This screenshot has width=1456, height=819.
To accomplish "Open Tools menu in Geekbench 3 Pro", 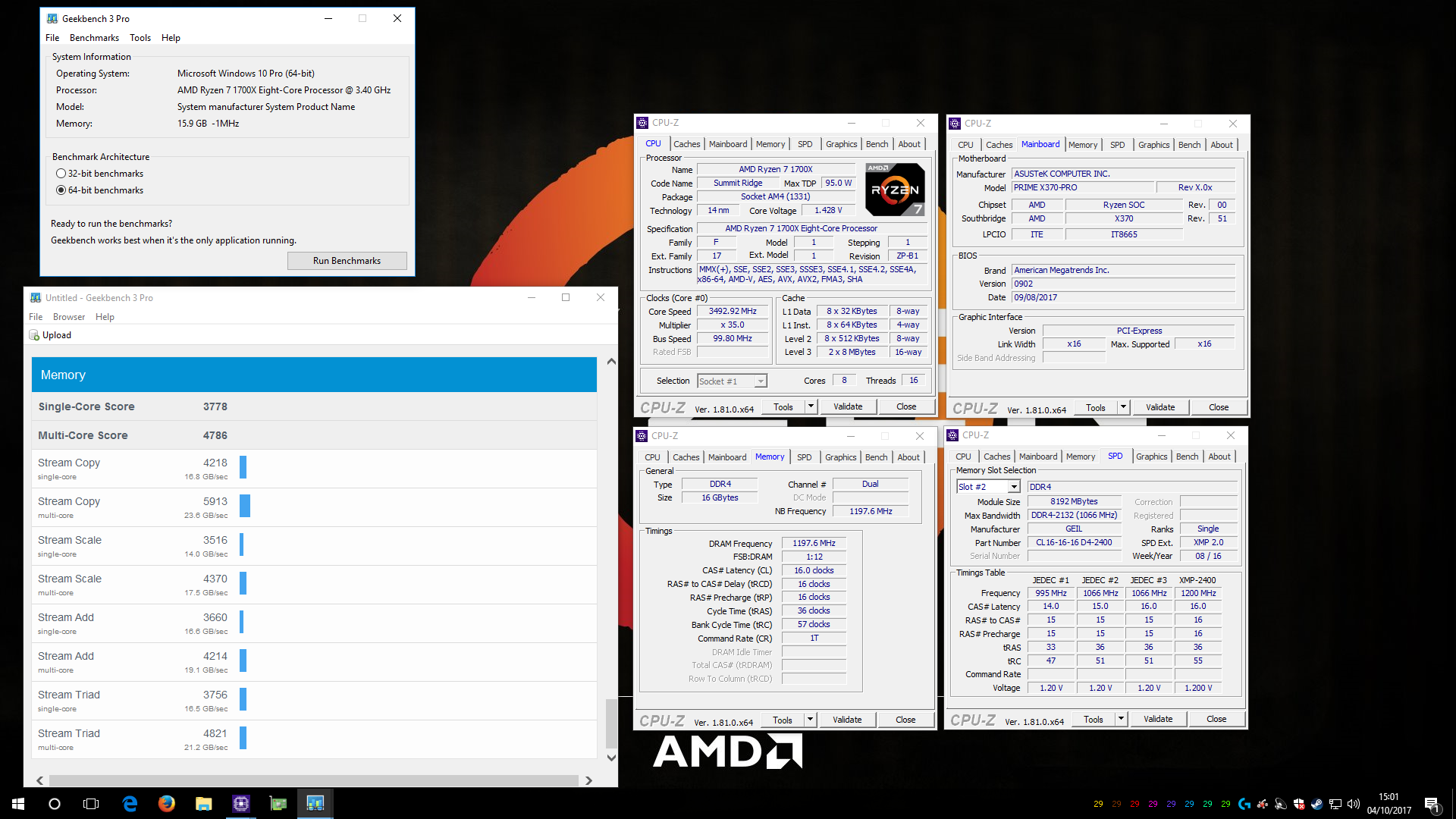I will coord(140,38).
